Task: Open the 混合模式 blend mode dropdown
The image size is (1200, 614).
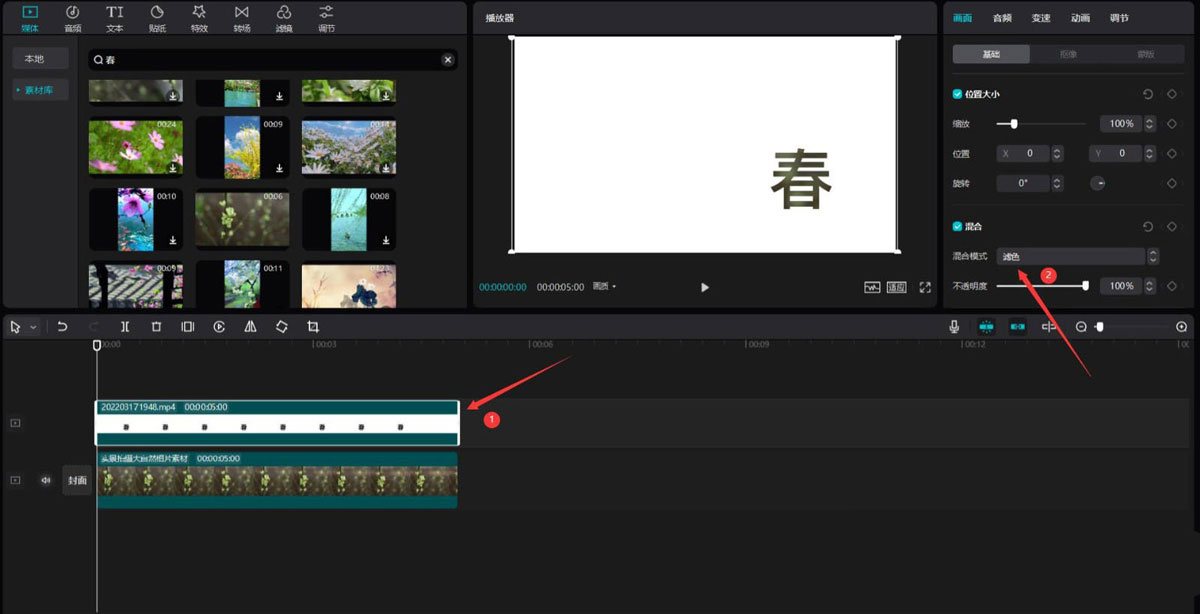Action: click(1070, 255)
